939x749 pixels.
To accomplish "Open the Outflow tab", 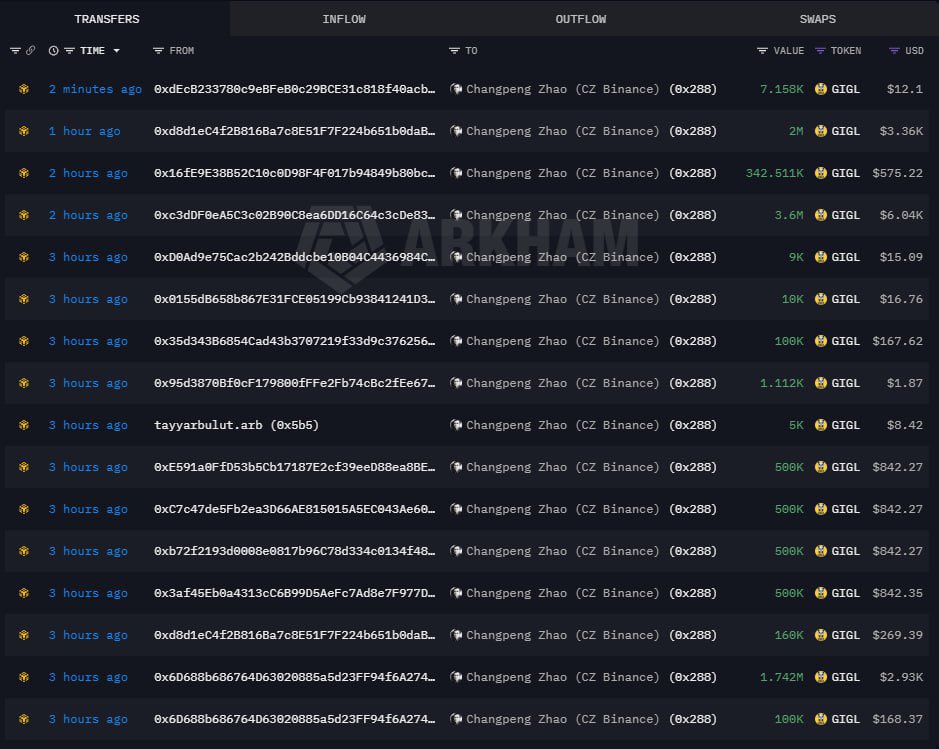I will point(581,19).
